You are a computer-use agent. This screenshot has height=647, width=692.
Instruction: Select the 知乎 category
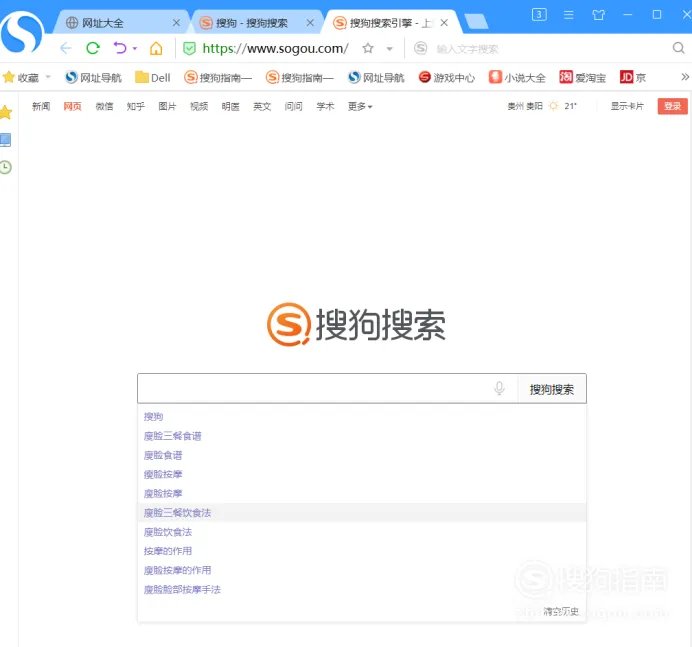(x=135, y=106)
